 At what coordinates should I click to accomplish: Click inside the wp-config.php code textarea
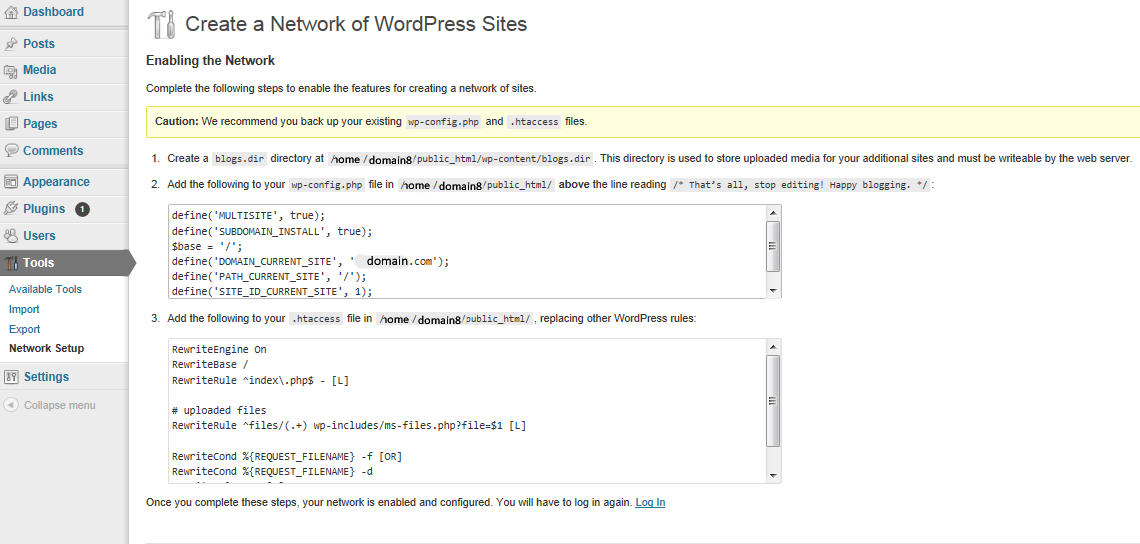(467, 252)
